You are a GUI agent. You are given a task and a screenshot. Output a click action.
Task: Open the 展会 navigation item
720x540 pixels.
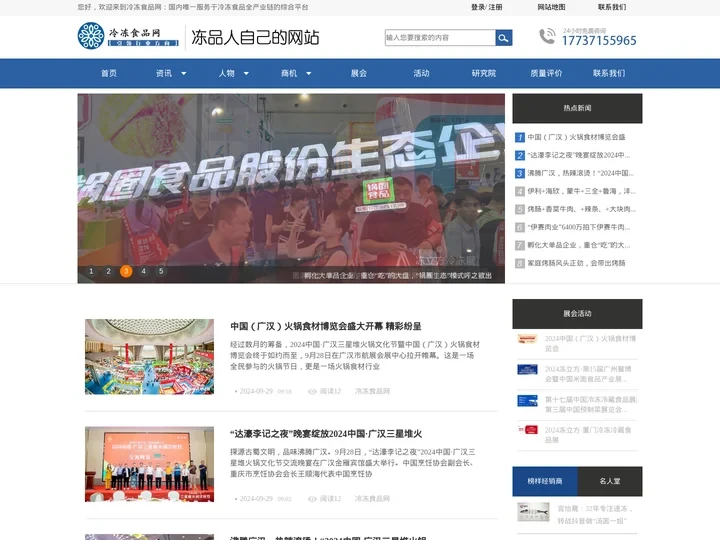tap(359, 73)
